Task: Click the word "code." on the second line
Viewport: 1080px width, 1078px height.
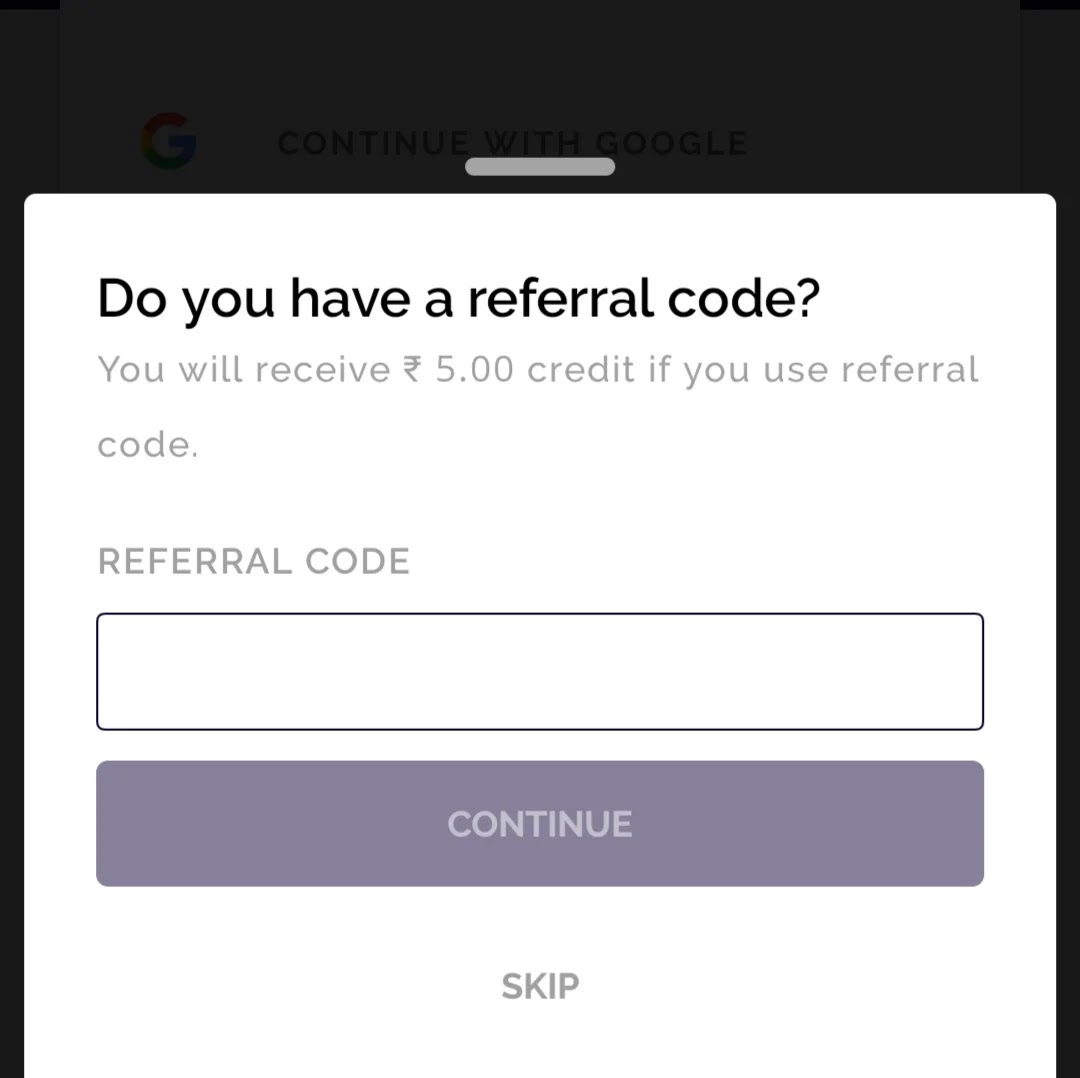Action: click(x=147, y=445)
